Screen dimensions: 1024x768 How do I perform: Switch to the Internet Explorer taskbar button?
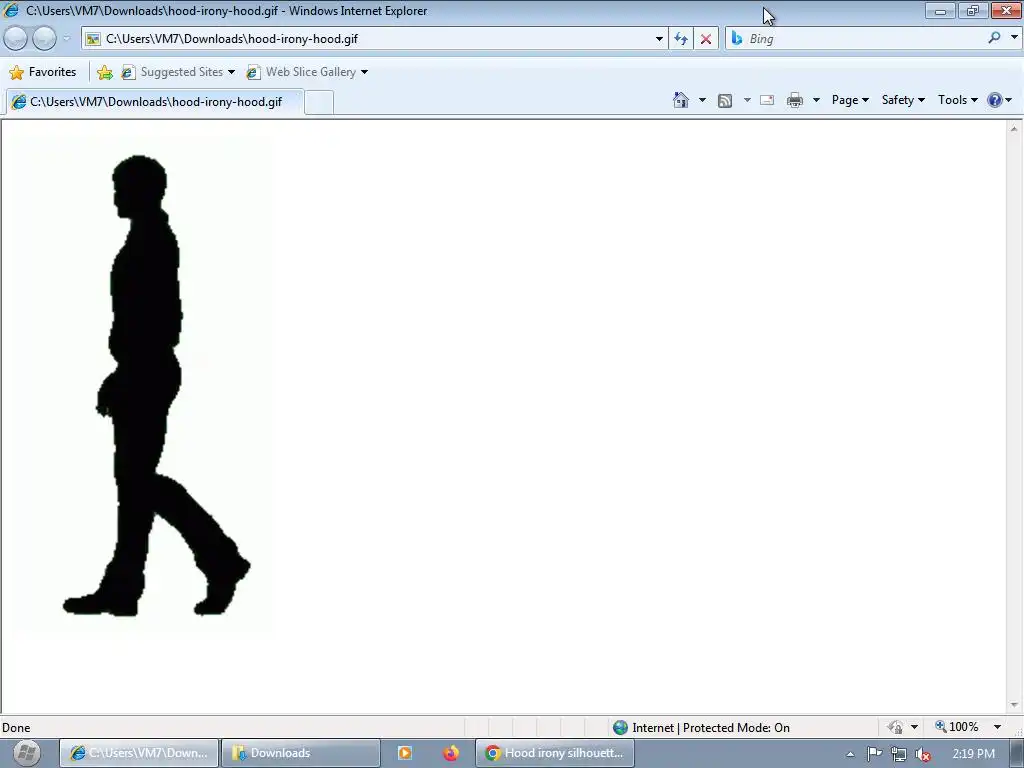(140, 753)
